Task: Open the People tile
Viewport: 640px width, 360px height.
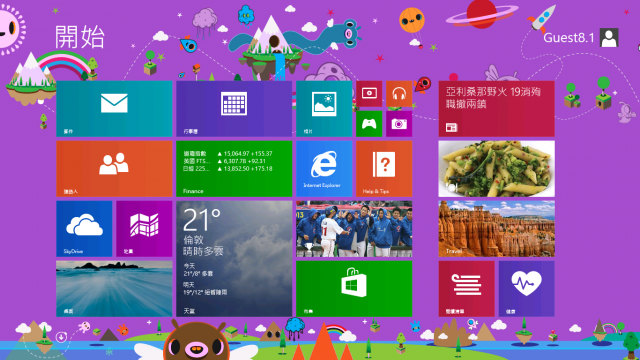Action: [114, 169]
